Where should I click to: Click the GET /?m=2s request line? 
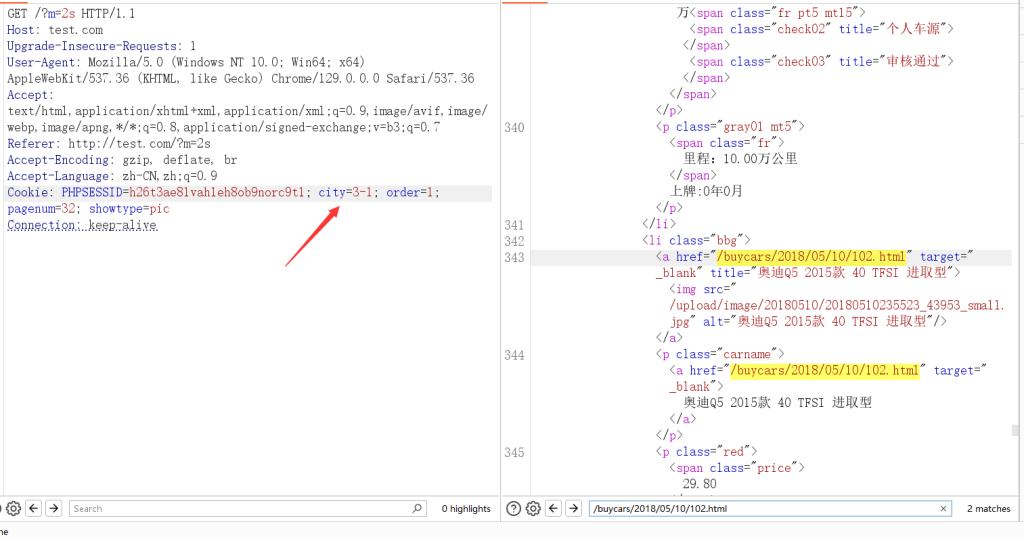[70, 14]
